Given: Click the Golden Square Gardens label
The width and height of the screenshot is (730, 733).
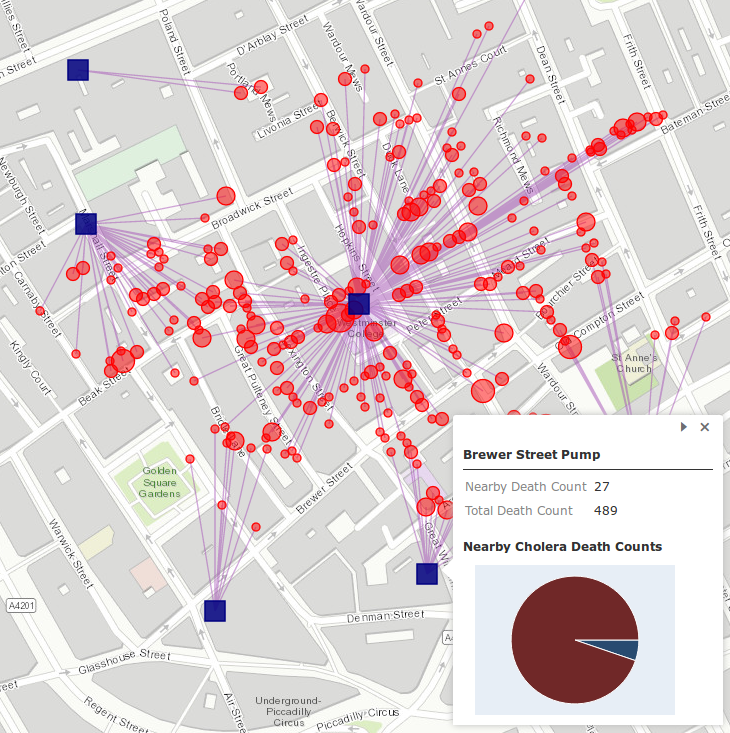Looking at the screenshot, I should 160,482.
